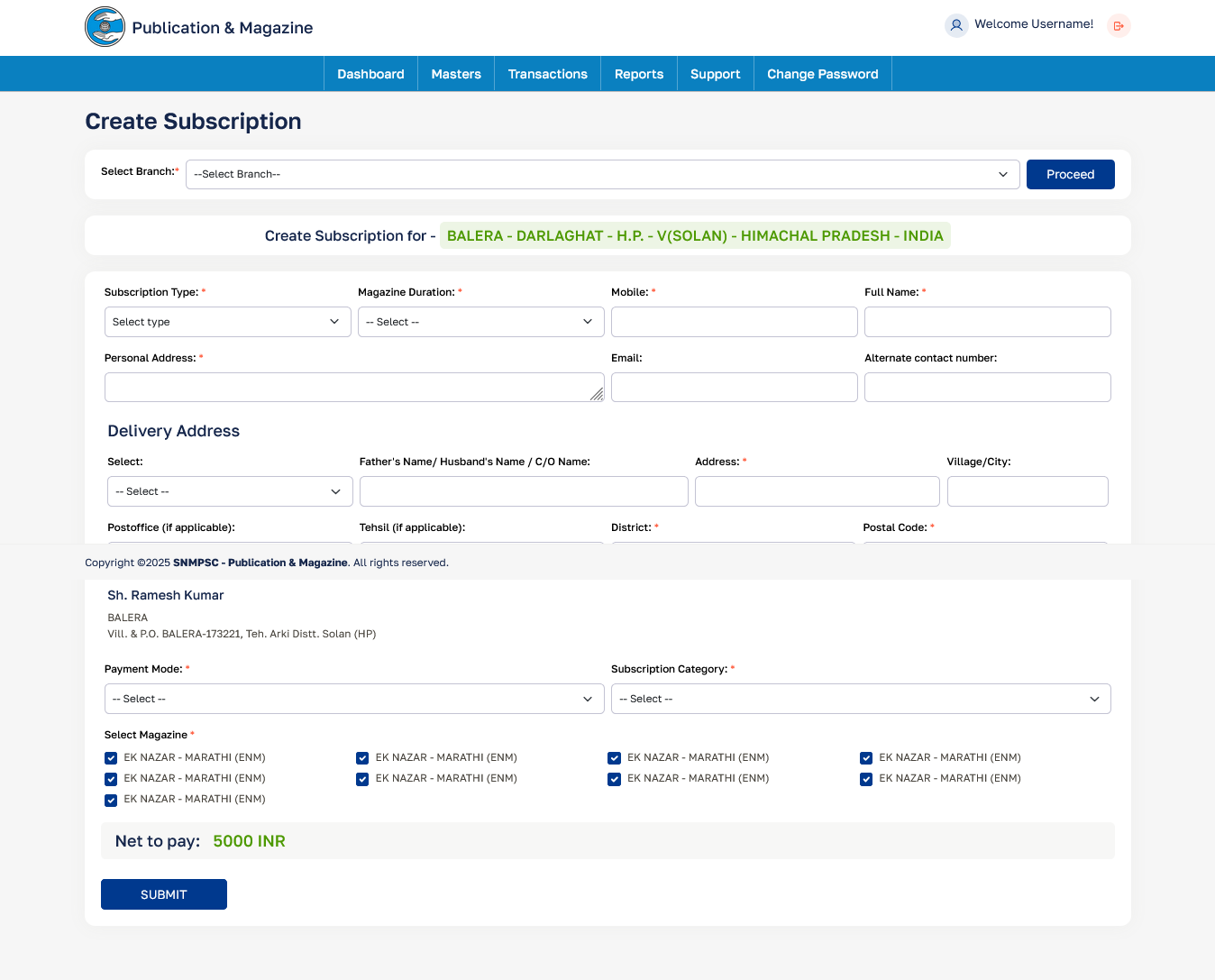Open the Transactions menu
The height and width of the screenshot is (980, 1215).
[x=547, y=74]
